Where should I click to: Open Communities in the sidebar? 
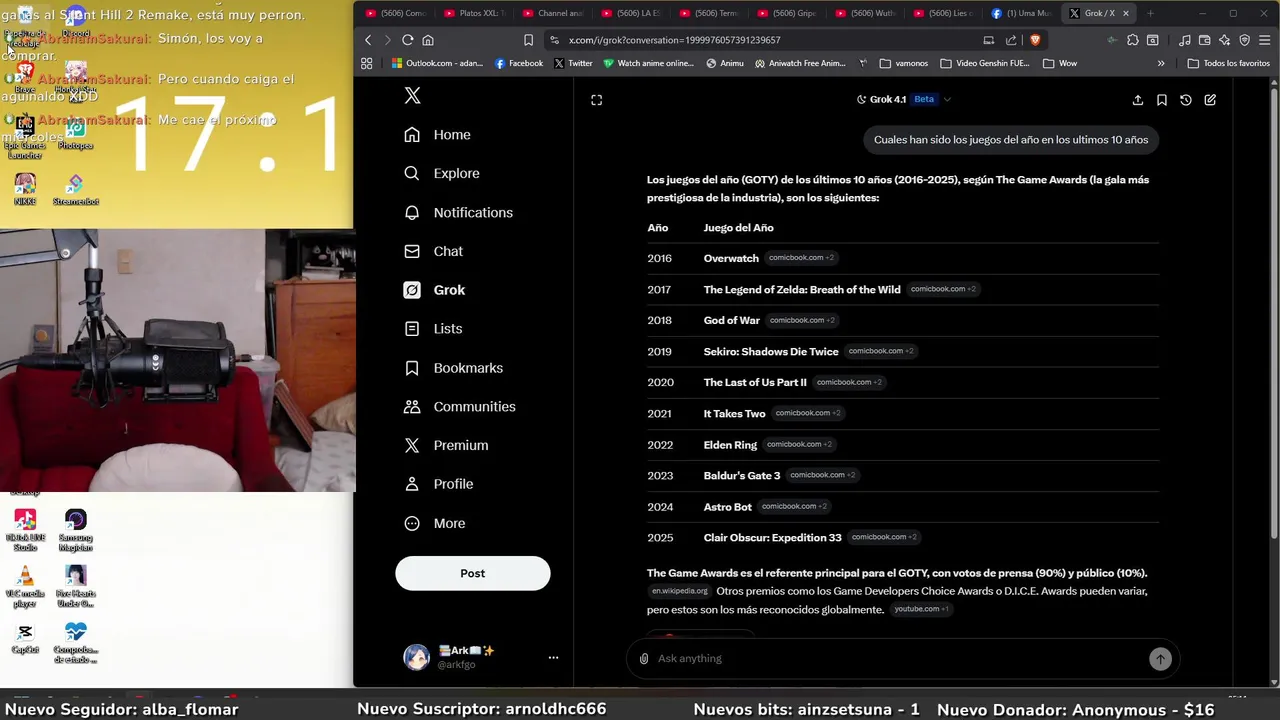click(459, 407)
